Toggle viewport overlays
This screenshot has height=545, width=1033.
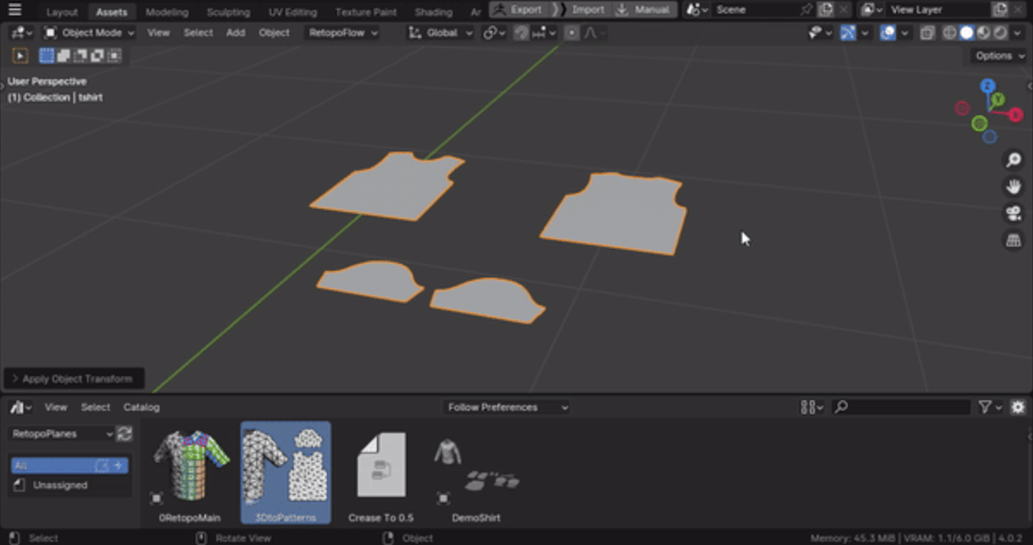point(887,32)
